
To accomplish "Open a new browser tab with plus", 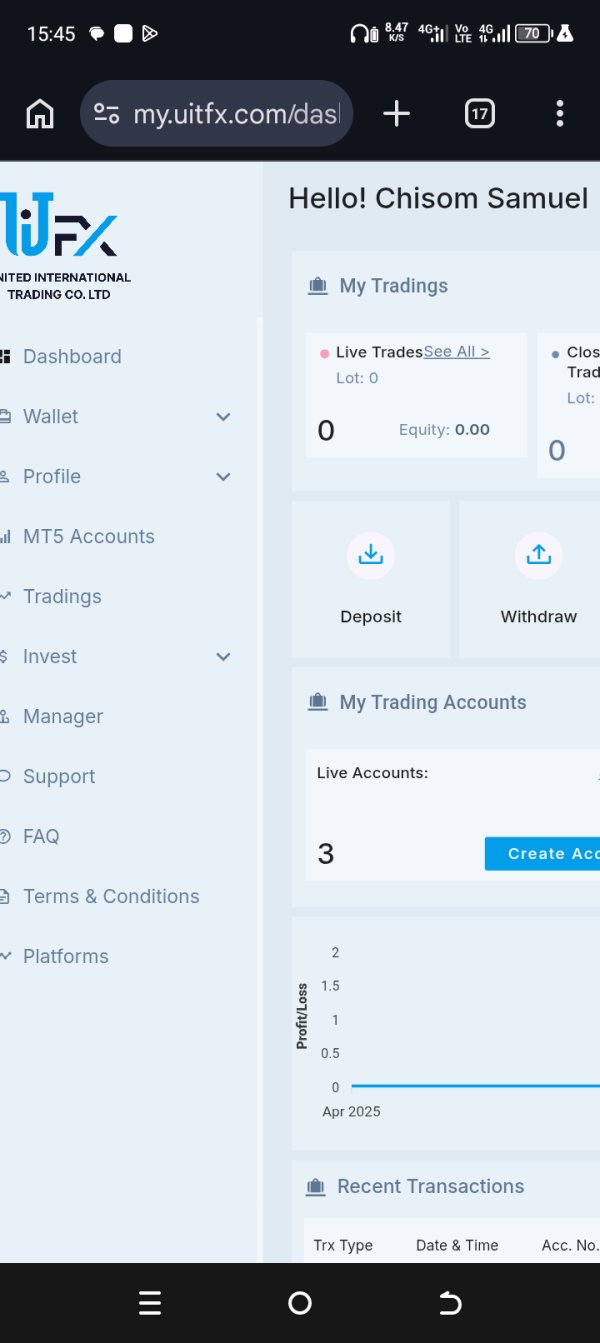I will (x=396, y=114).
